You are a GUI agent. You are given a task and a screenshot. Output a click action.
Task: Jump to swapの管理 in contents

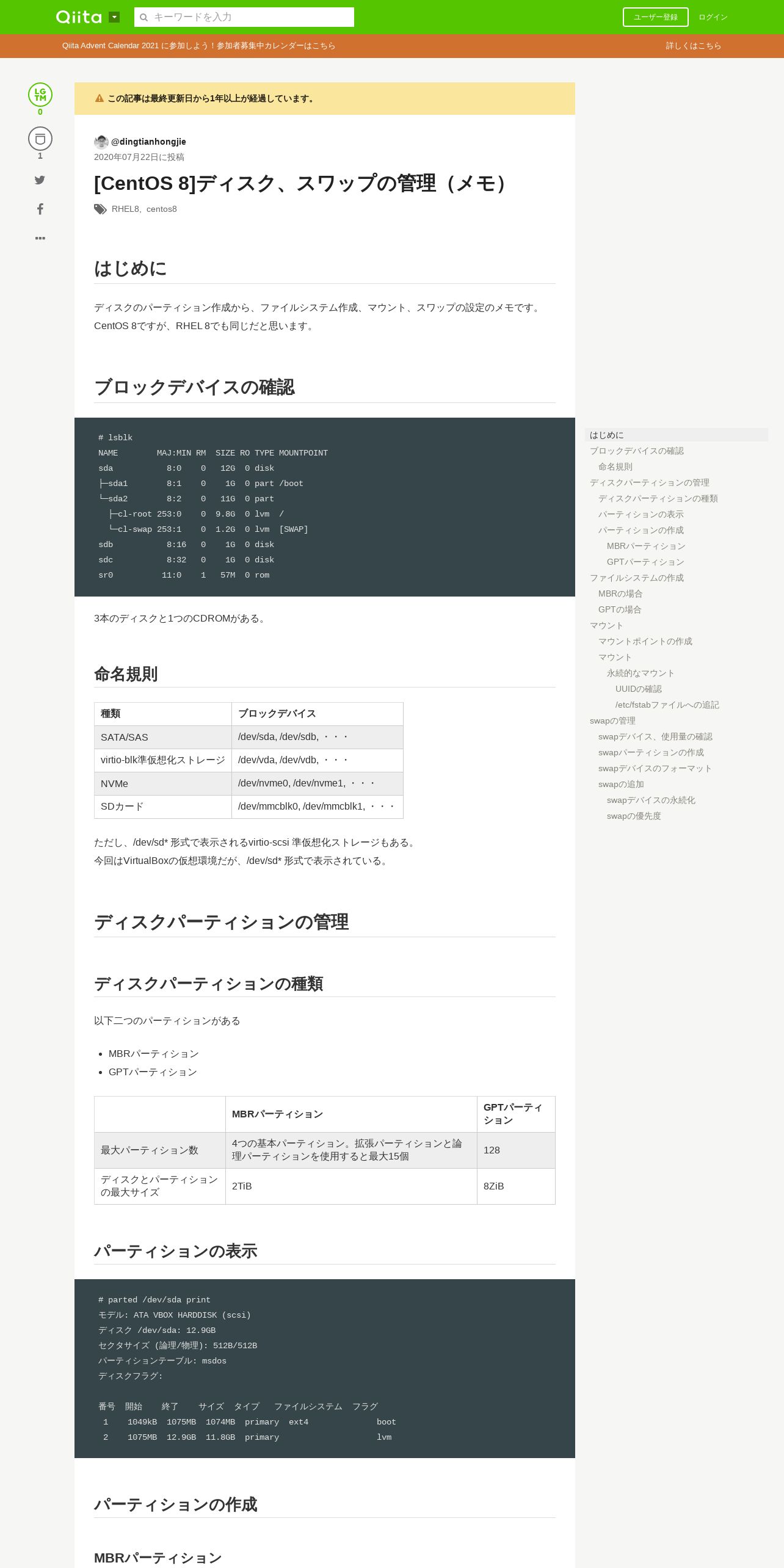pyautogui.click(x=612, y=720)
